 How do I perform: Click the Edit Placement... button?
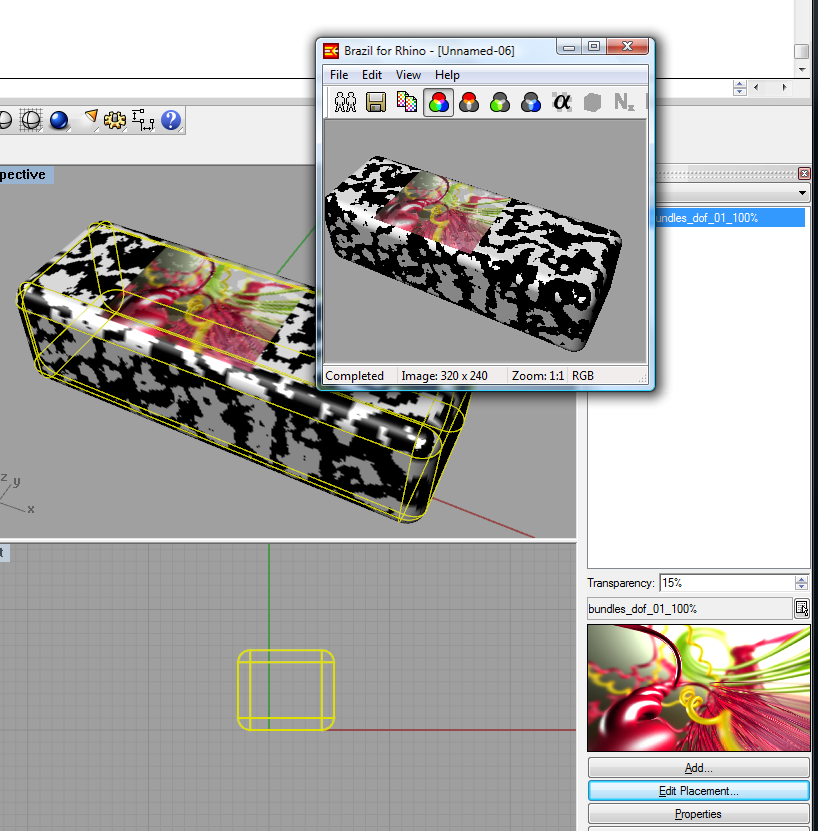(x=698, y=791)
